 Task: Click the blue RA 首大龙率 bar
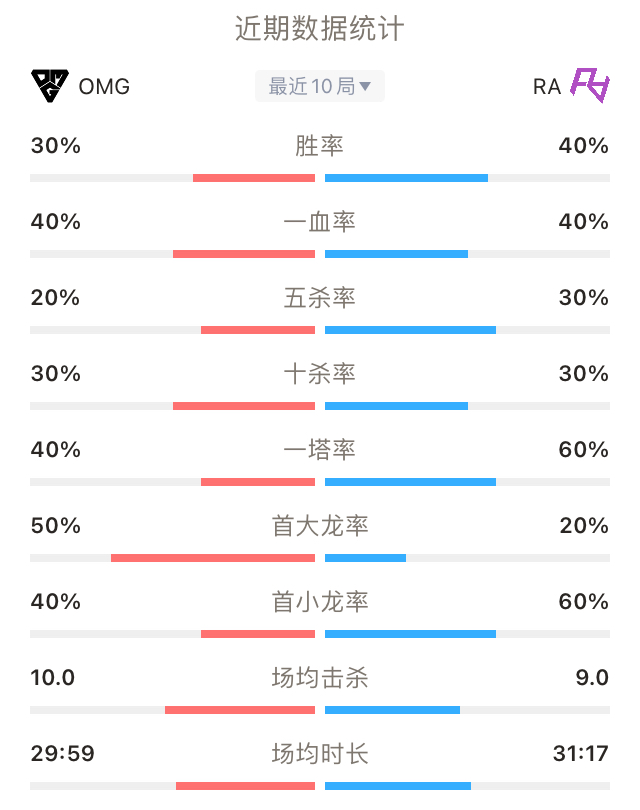pyautogui.click(x=365, y=558)
